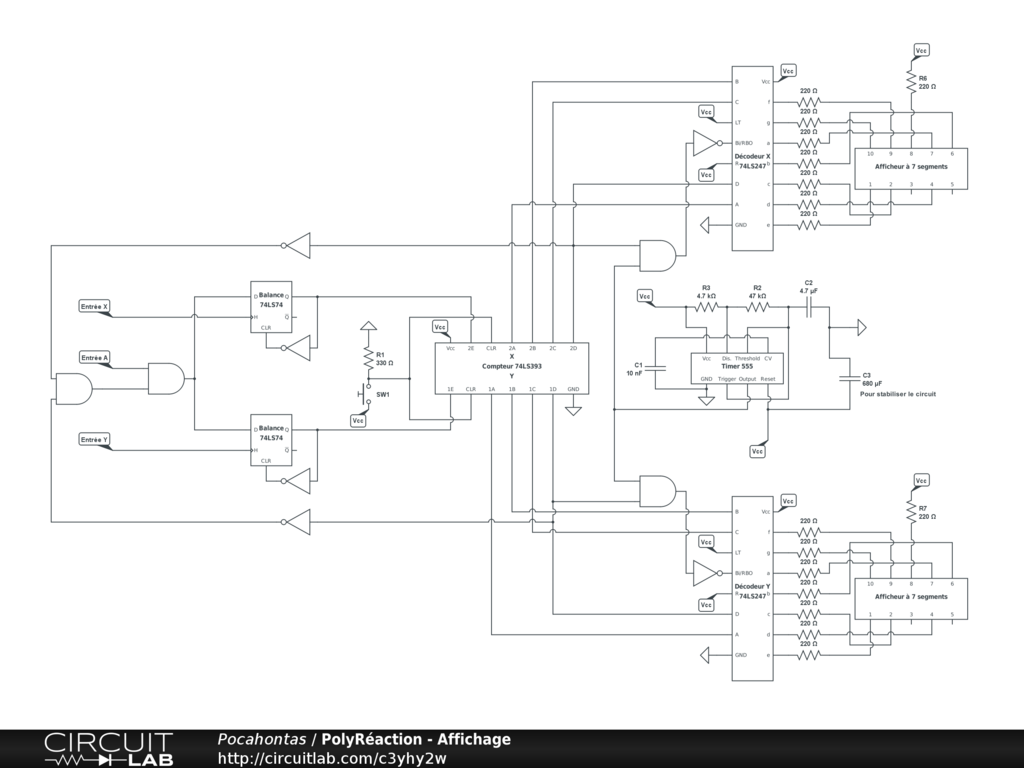Click the upper Afficheur à 7 segments display
Screen dimensions: 1024x768
[910, 168]
